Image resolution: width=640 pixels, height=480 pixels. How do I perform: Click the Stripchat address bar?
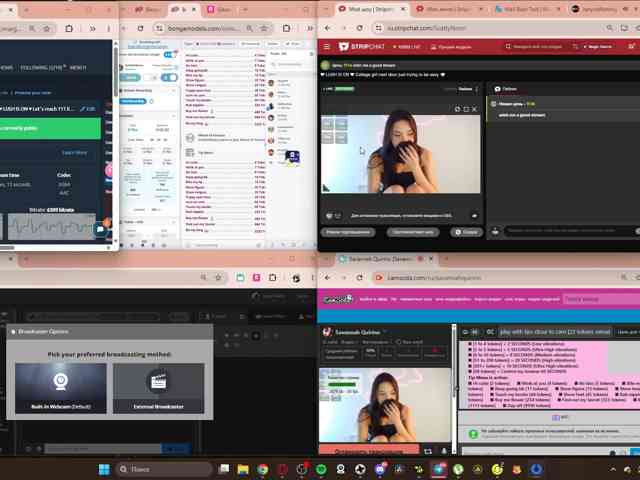coord(491,28)
